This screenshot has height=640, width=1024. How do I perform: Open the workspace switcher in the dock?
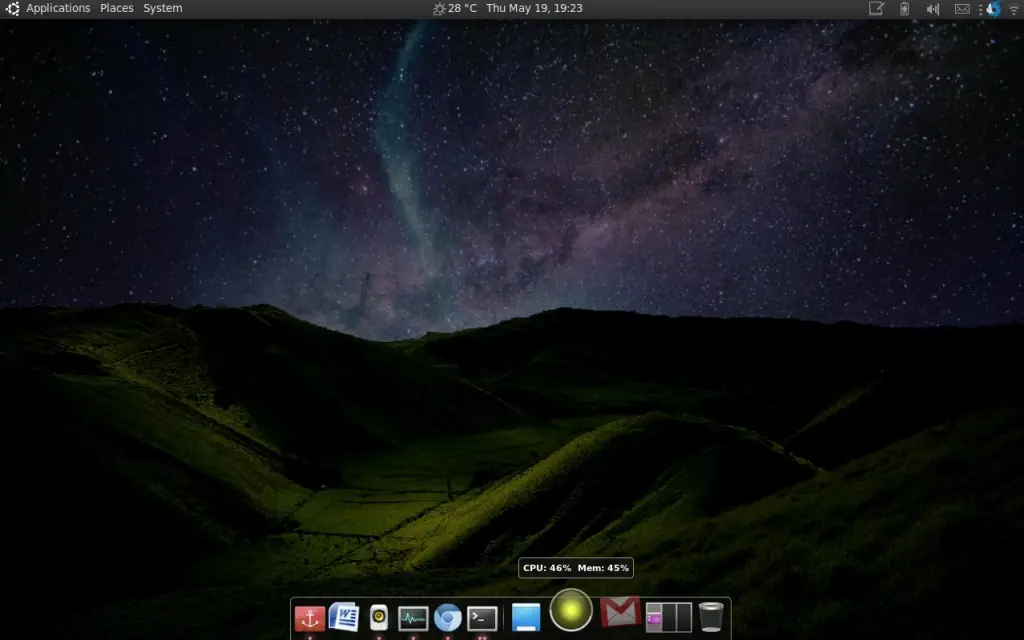(668, 617)
